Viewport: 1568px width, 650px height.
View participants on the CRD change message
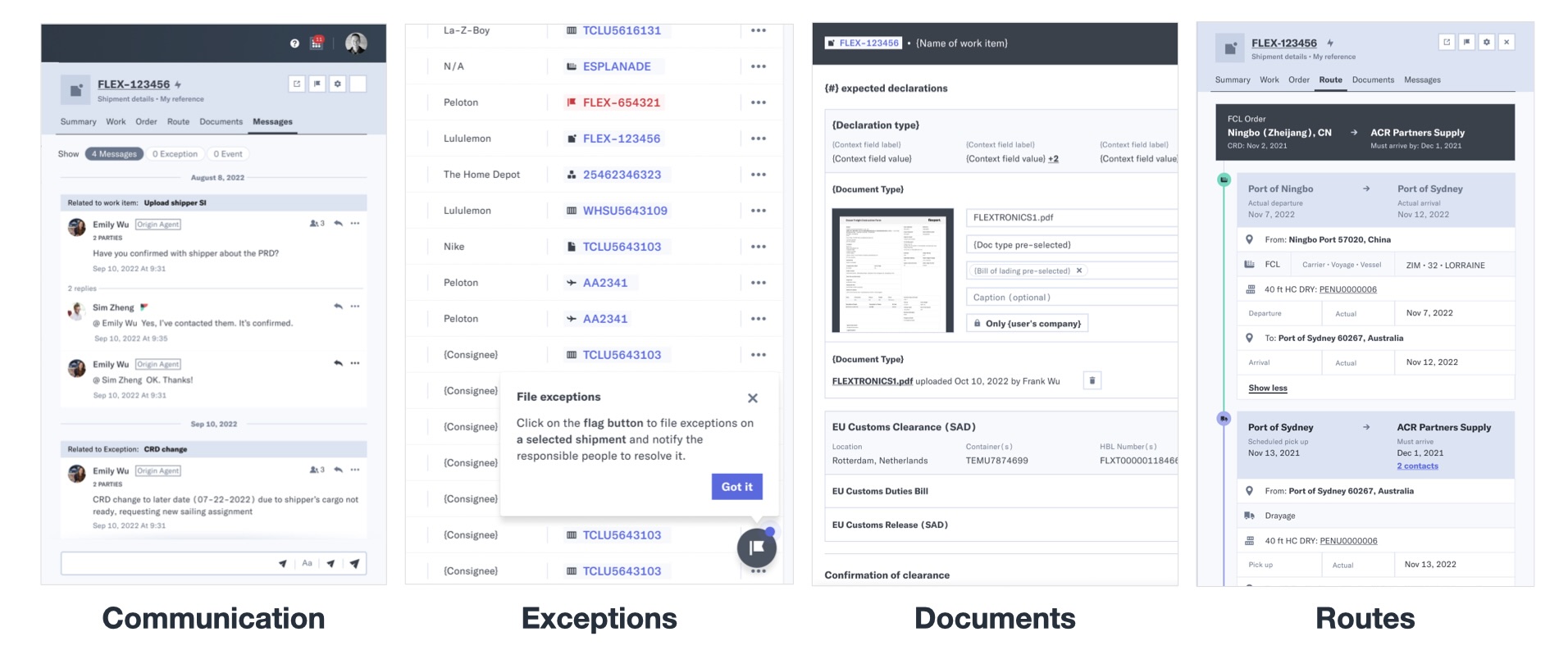pyautogui.click(x=317, y=470)
